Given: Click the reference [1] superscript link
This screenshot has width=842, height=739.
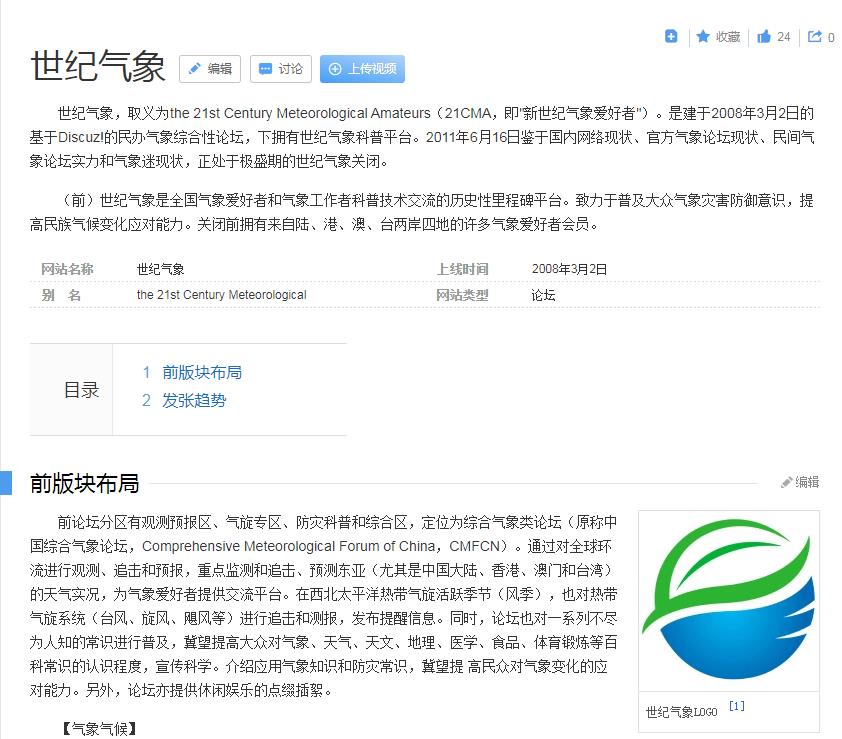Looking at the screenshot, I should (x=737, y=706).
